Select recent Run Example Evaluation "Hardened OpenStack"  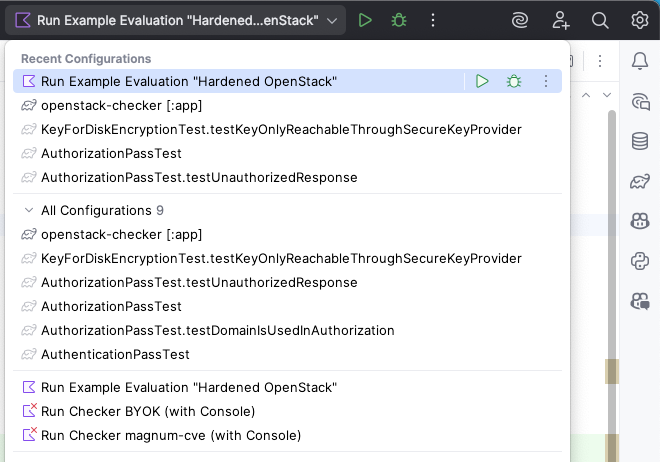[287, 81]
